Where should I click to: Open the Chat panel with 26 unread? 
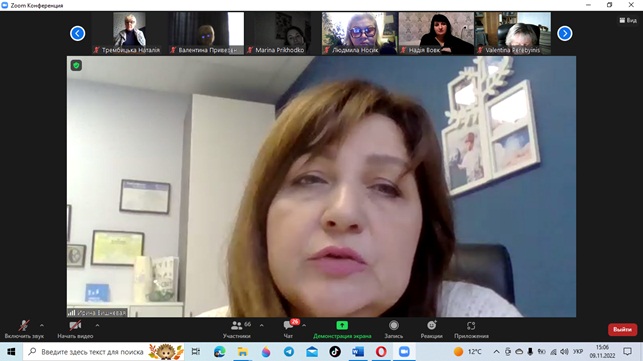288,325
